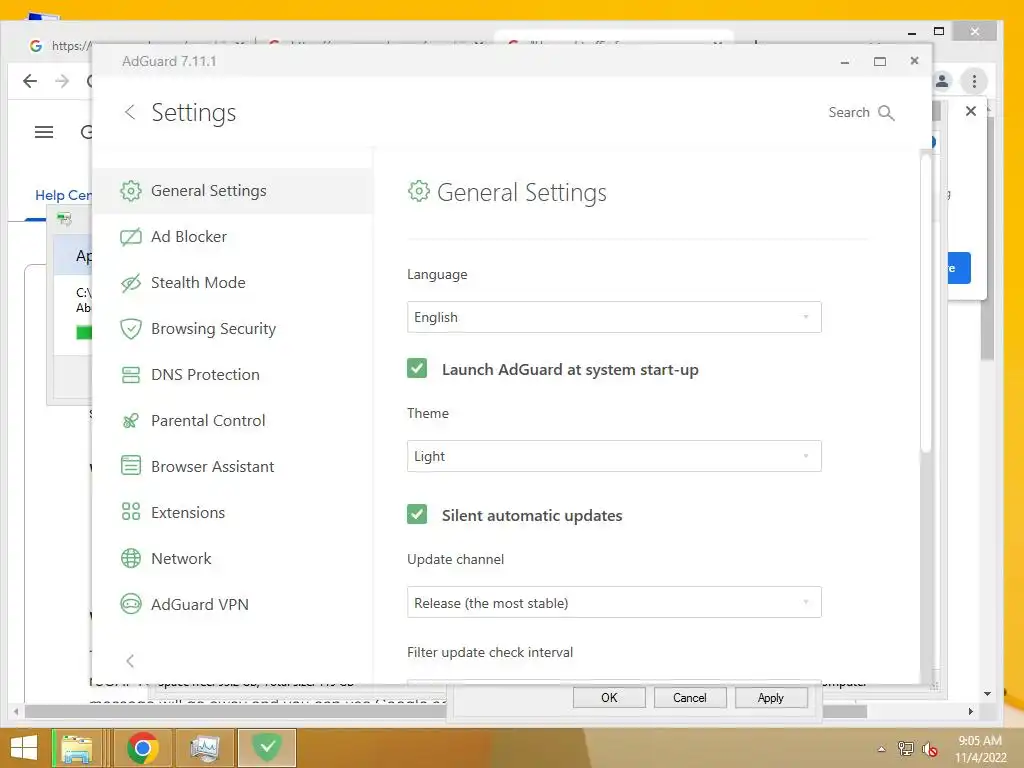Click Chrome profile avatar icon
This screenshot has width=1024, height=768.
tap(942, 81)
